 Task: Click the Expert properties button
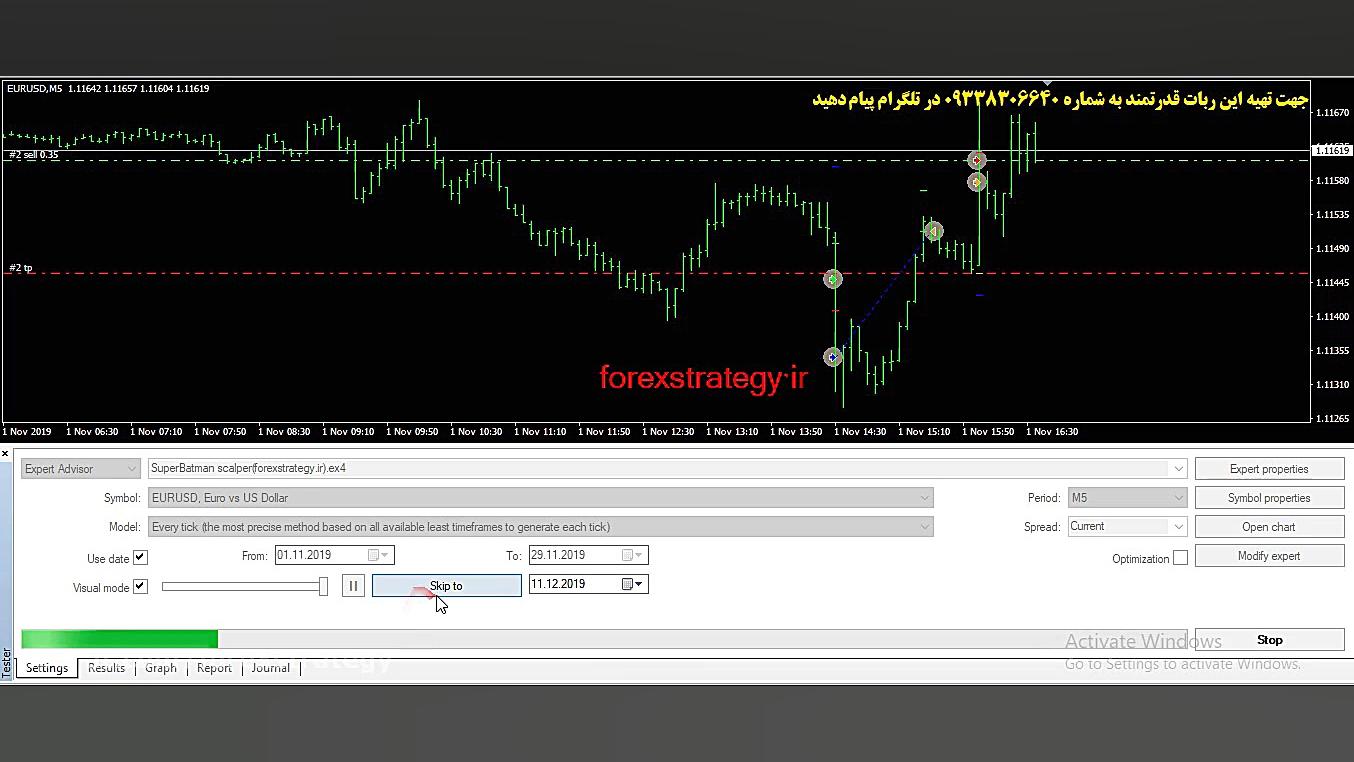click(1269, 469)
